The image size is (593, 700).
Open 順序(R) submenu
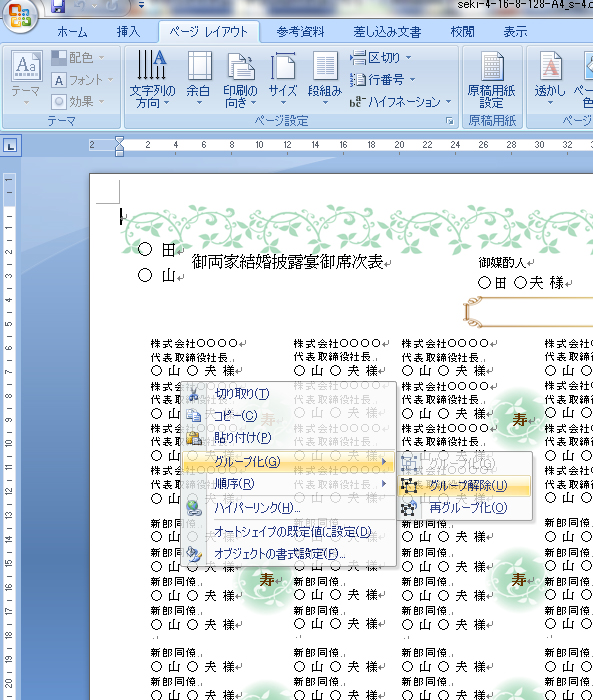click(288, 484)
